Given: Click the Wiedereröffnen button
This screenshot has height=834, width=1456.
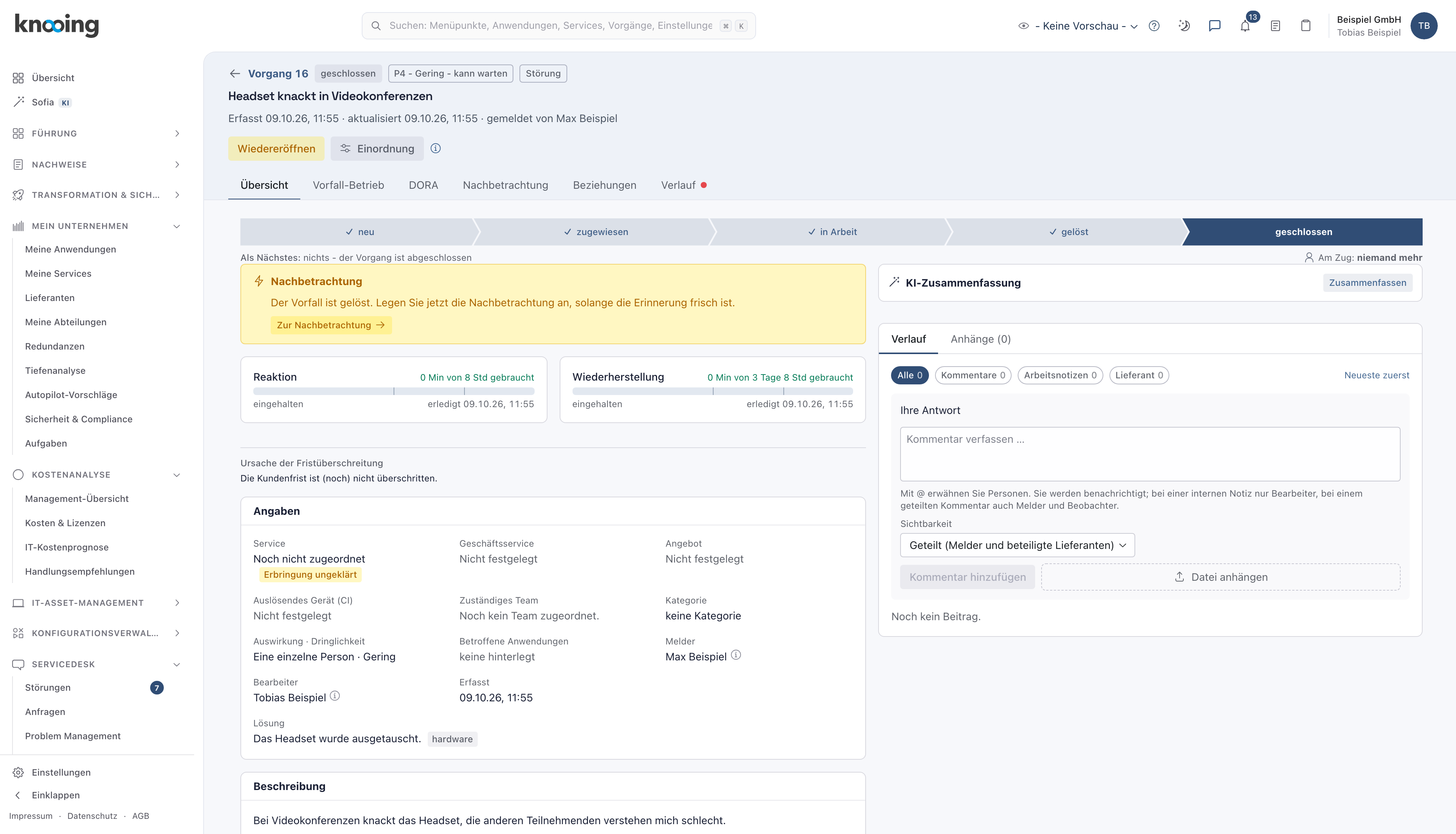Looking at the screenshot, I should point(276,148).
